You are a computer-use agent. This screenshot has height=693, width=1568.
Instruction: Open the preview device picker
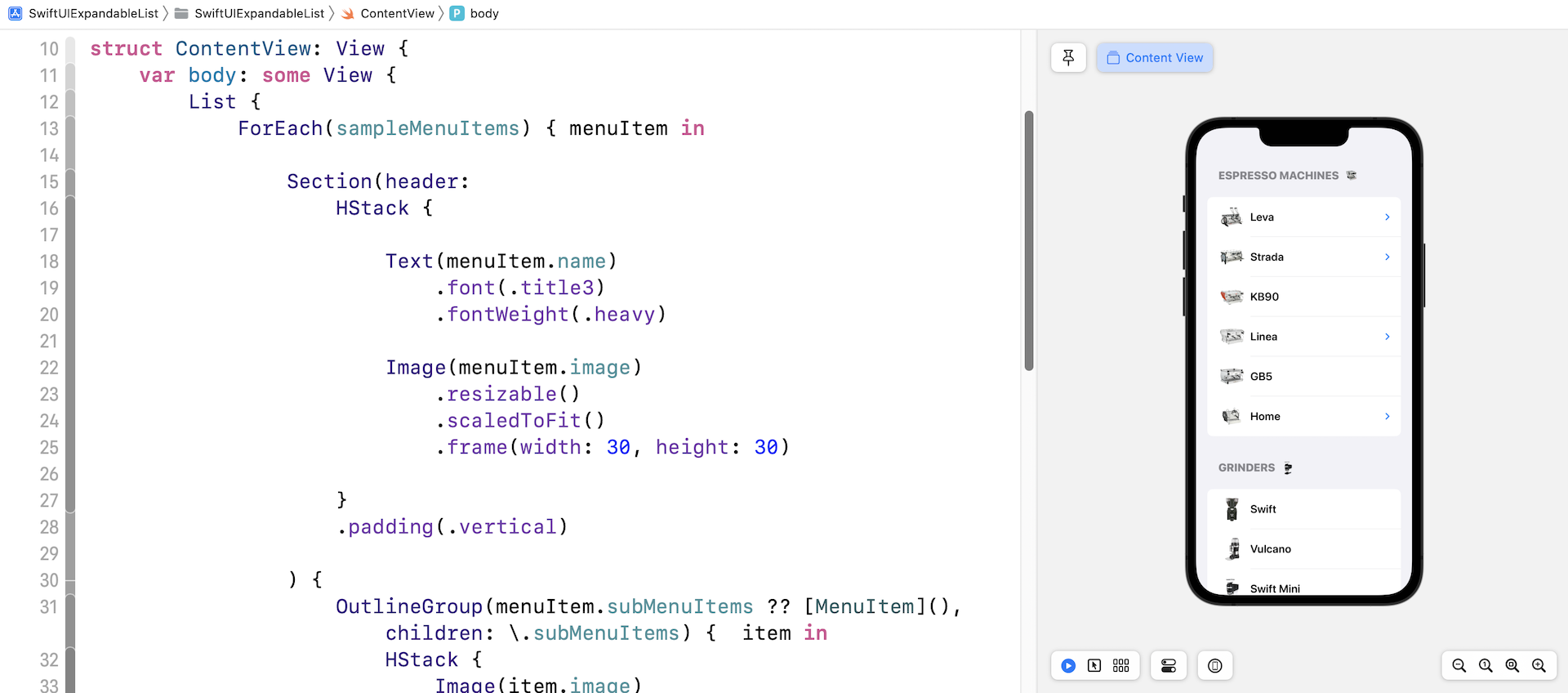click(x=1215, y=666)
